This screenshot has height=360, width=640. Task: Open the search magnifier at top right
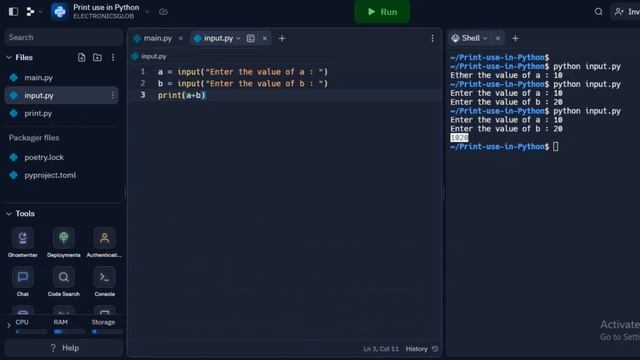coord(598,11)
